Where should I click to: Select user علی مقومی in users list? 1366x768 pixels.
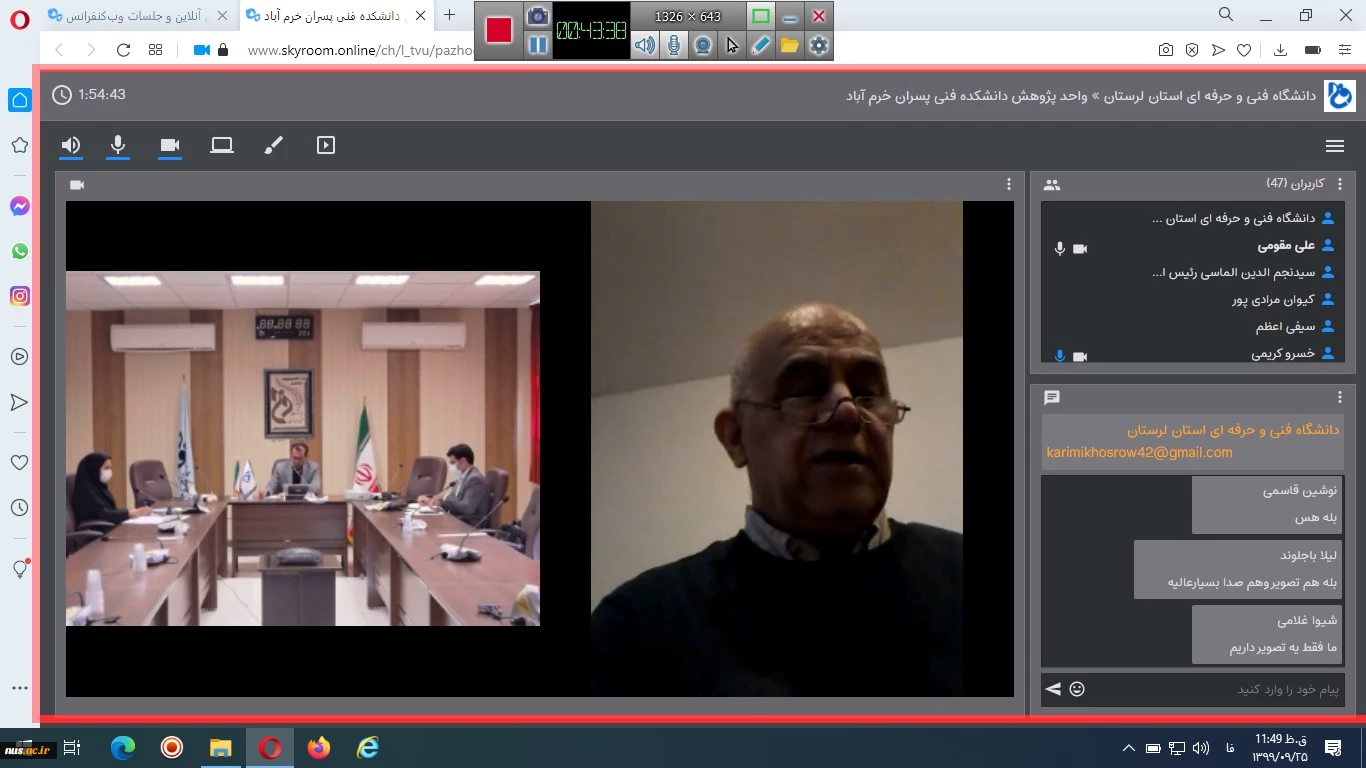1286,245
